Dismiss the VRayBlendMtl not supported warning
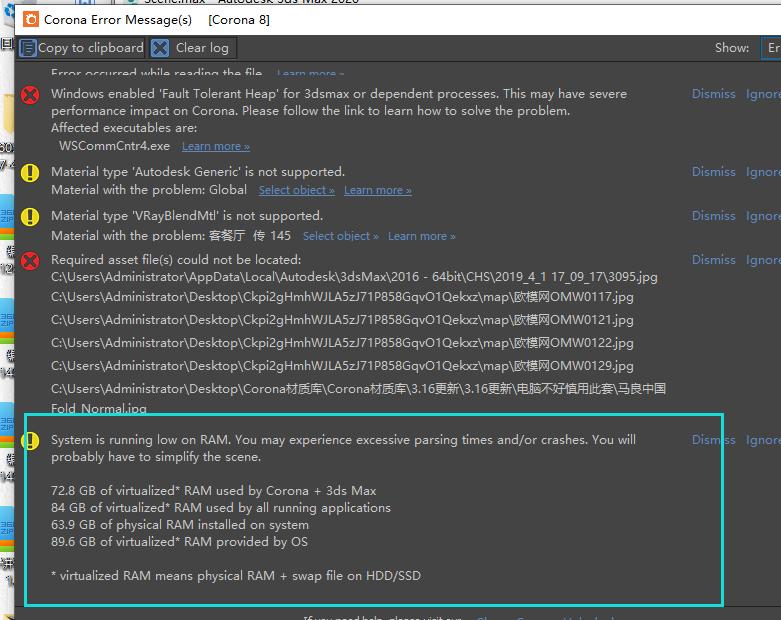This screenshot has width=781, height=620. pyautogui.click(x=713, y=216)
